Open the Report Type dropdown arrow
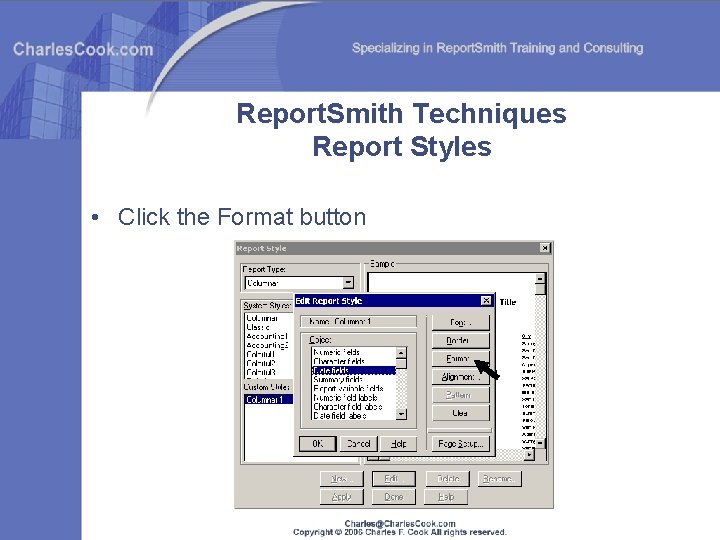 [349, 282]
